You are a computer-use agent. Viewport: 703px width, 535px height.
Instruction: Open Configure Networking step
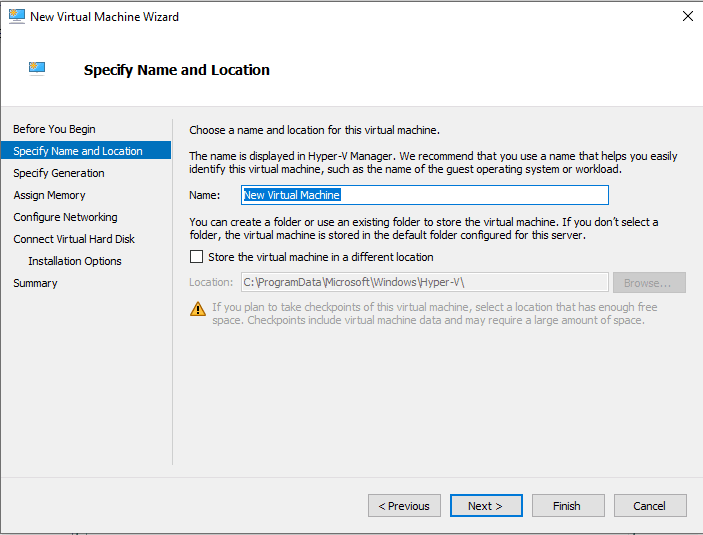[x=65, y=217]
